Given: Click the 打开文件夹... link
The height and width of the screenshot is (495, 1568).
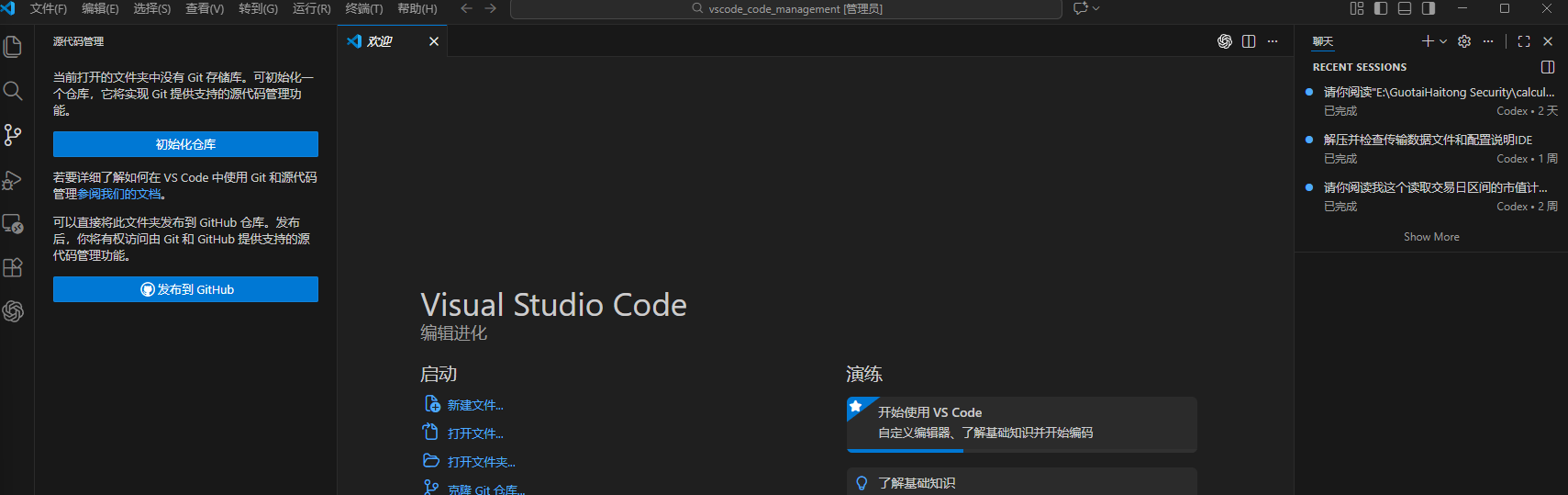Looking at the screenshot, I should point(482,462).
